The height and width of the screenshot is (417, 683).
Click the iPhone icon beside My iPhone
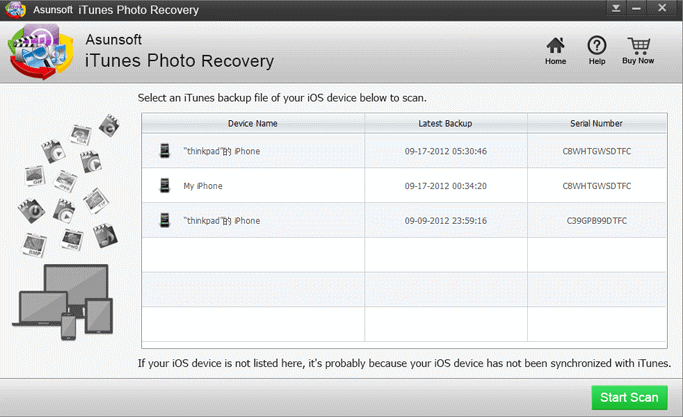click(x=165, y=186)
